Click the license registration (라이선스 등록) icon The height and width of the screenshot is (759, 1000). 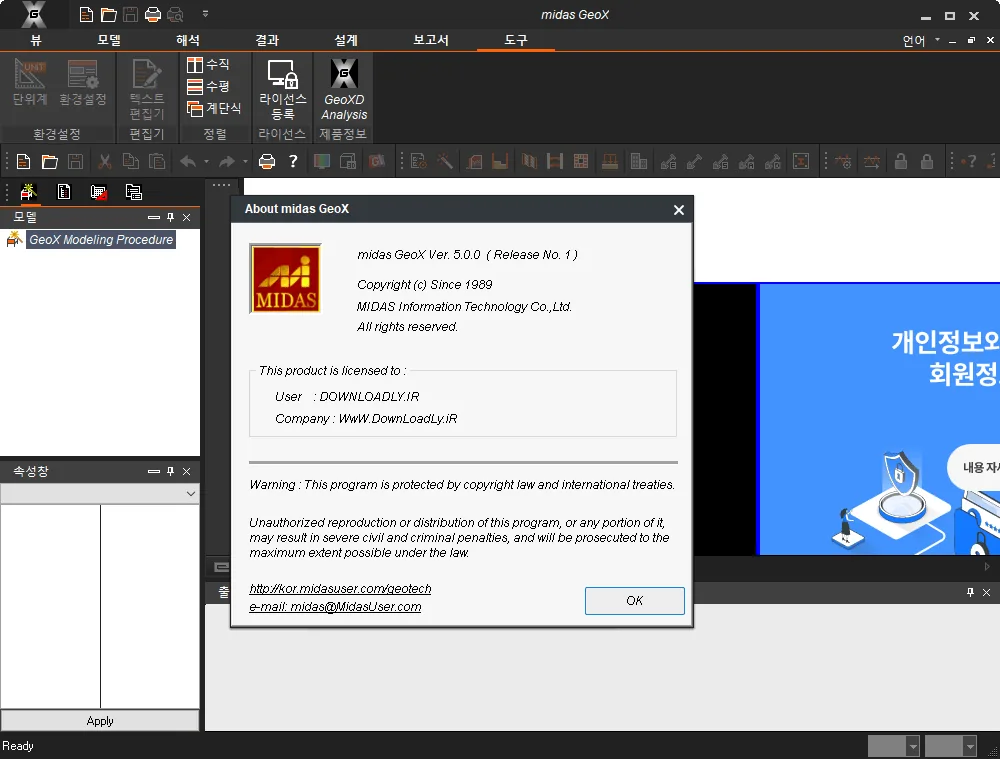pos(283,89)
